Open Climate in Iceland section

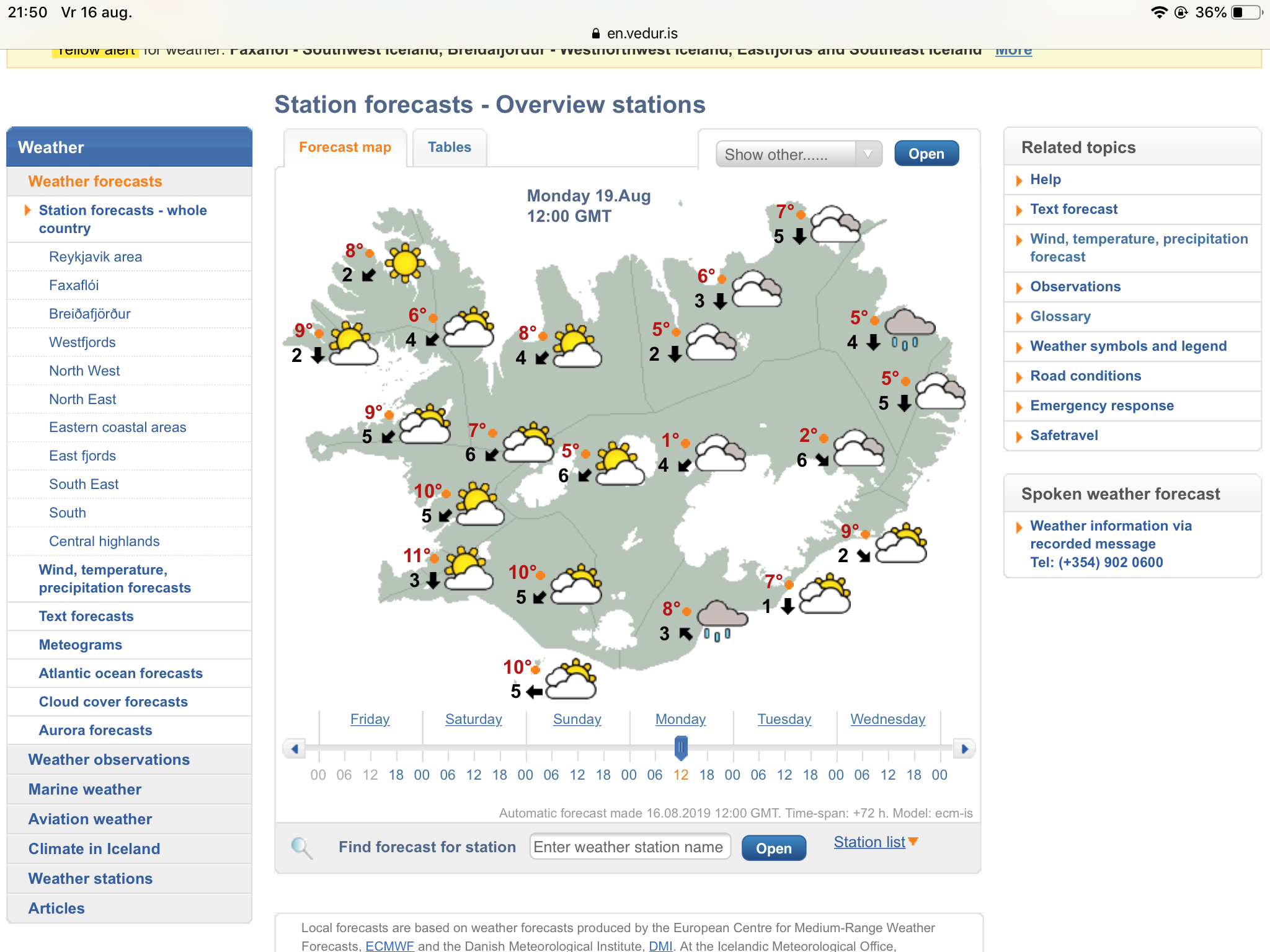(94, 849)
